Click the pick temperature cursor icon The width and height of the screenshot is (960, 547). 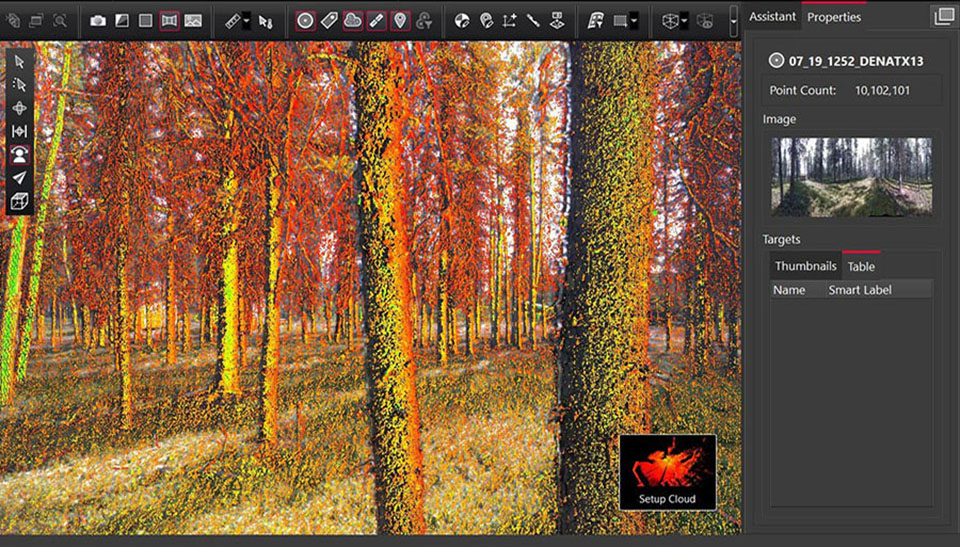coord(265,21)
